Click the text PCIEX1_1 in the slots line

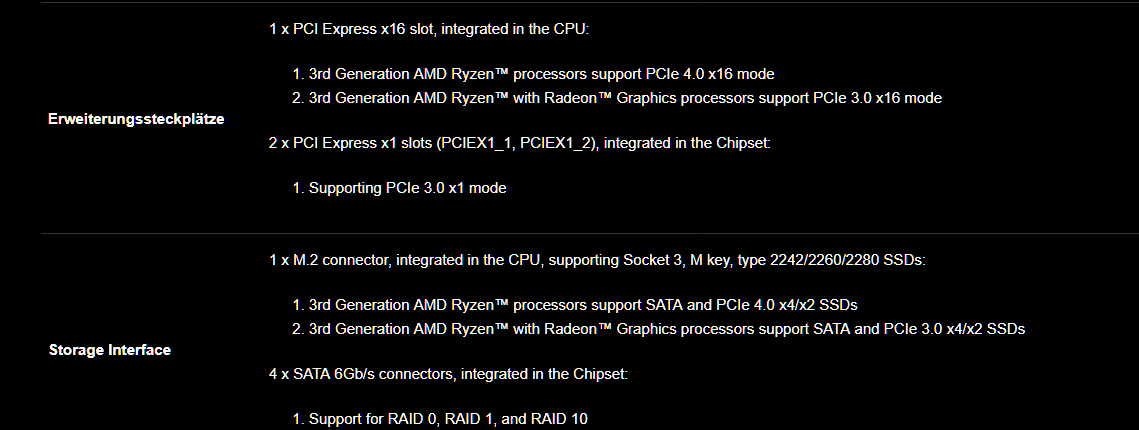point(475,143)
